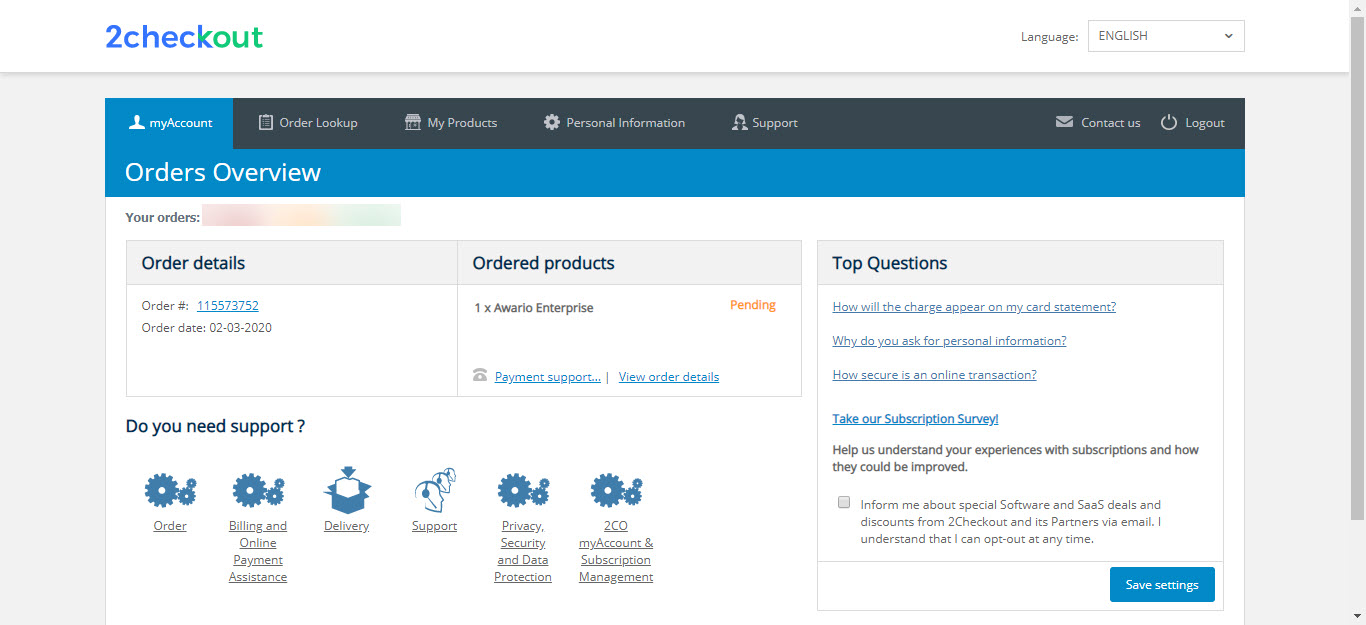Click the page vertical scrollbar

point(1357,266)
